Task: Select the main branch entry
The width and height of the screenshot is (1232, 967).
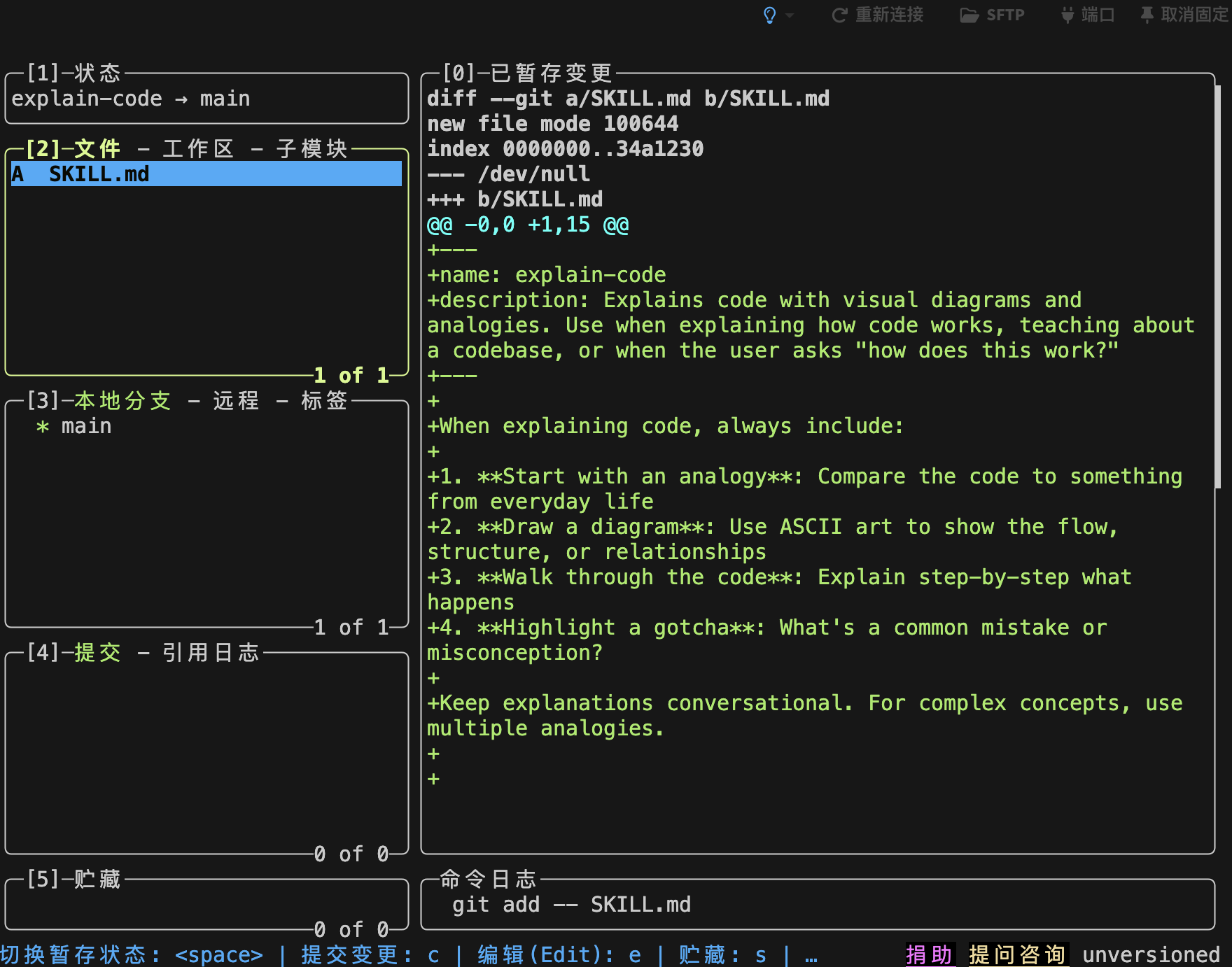Action: pyautogui.click(x=86, y=426)
